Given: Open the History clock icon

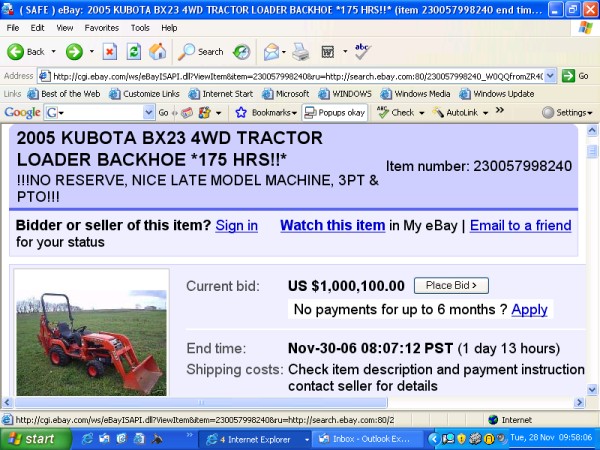Looking at the screenshot, I should pos(242,52).
